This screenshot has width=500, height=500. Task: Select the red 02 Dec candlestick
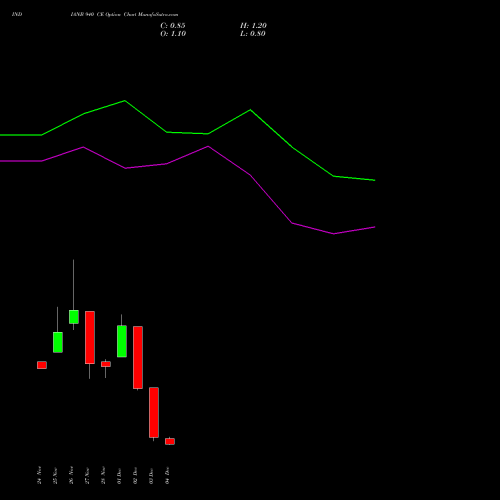(x=138, y=357)
